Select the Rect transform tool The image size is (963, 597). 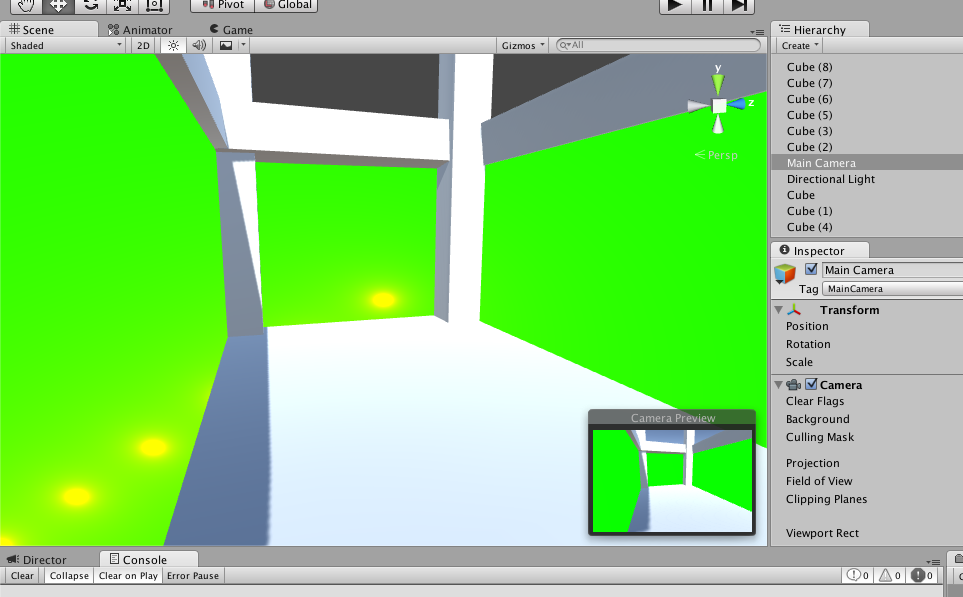pos(154,6)
